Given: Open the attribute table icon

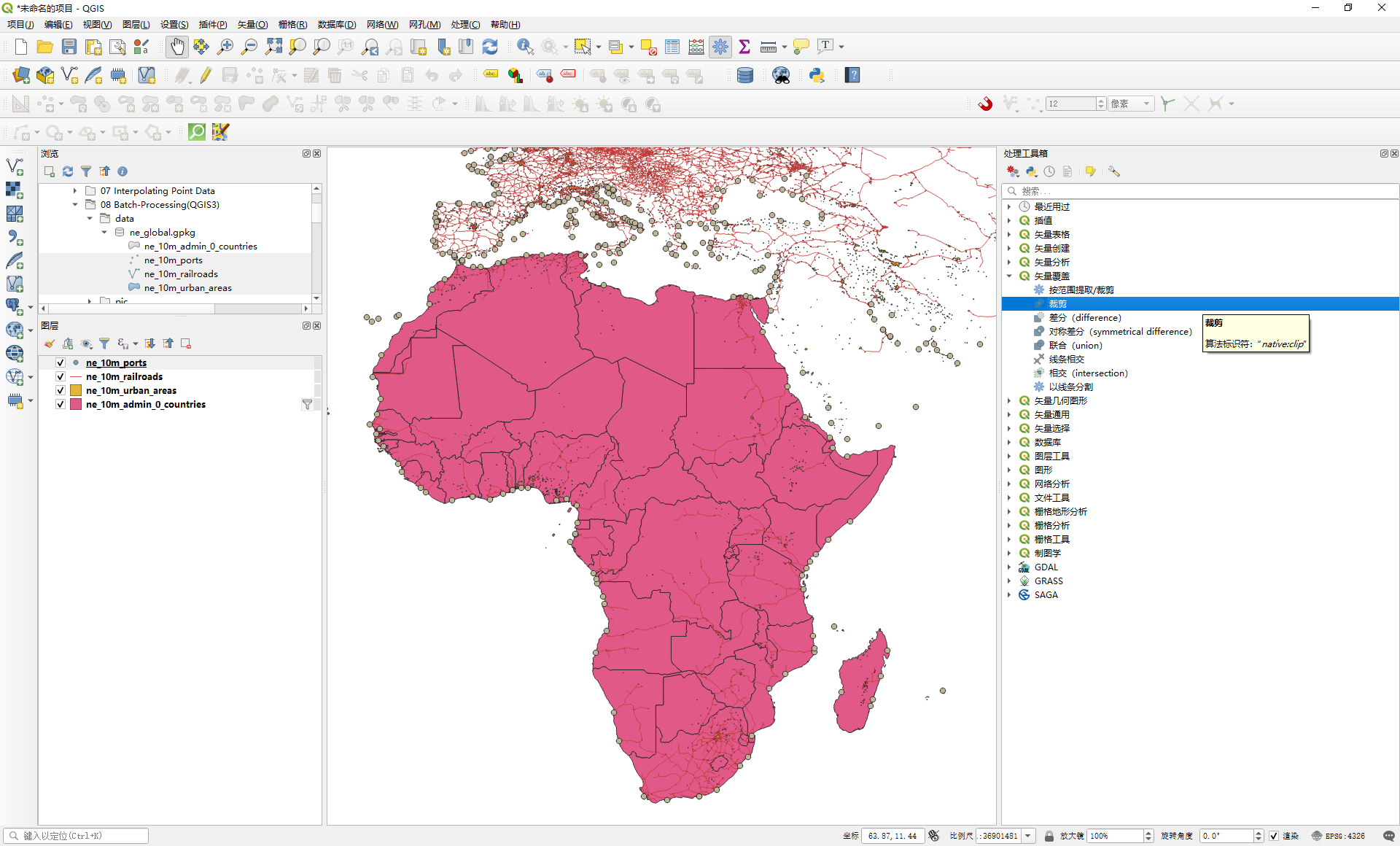Looking at the screenshot, I should (x=672, y=46).
